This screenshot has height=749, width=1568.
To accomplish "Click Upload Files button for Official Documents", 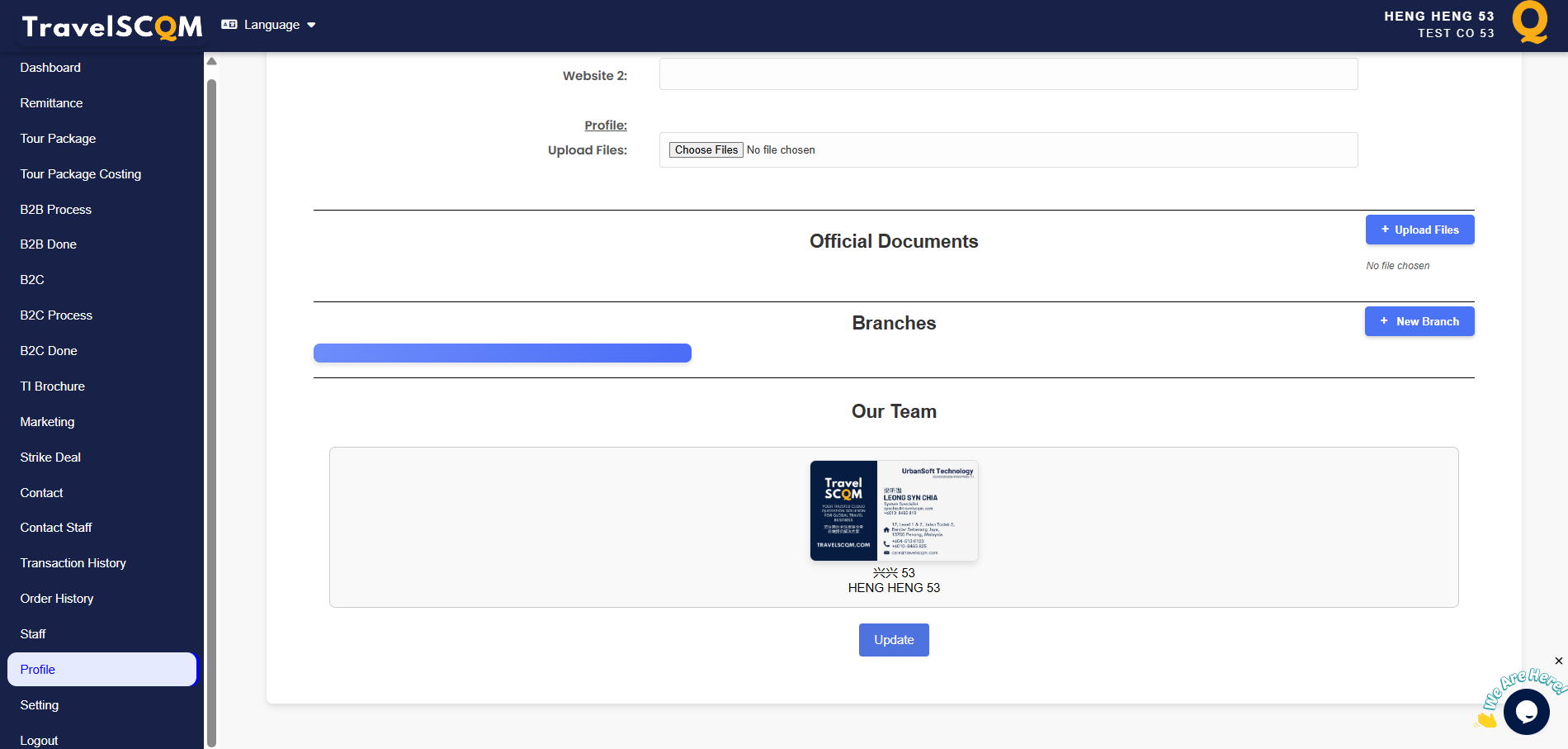I will [1419, 230].
